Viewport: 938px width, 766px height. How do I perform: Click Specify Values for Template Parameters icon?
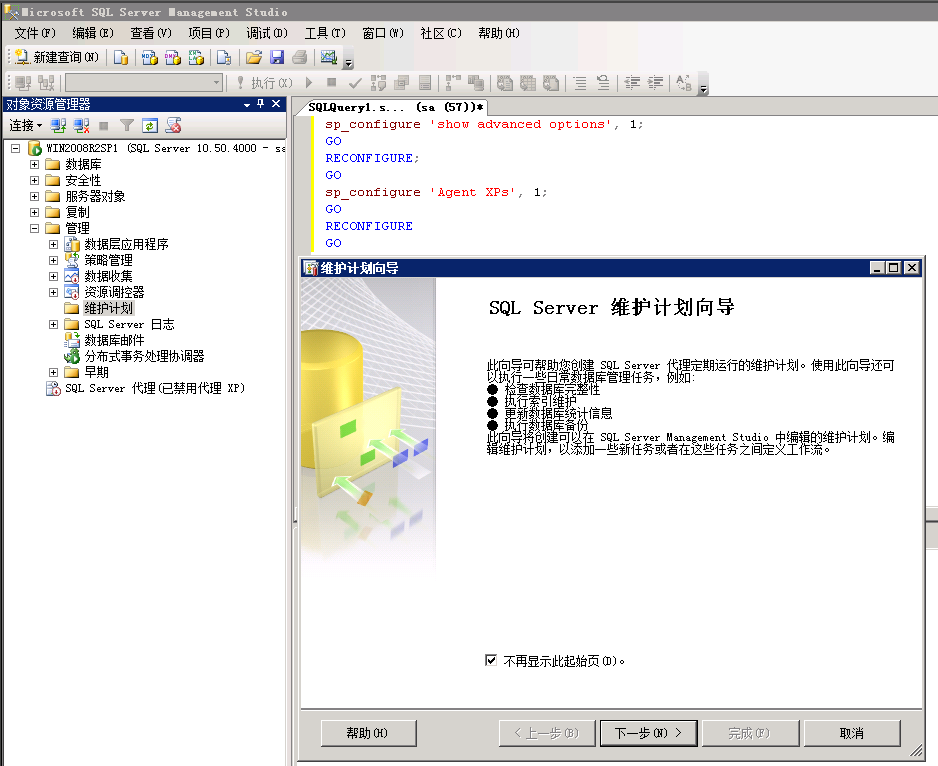pos(684,83)
